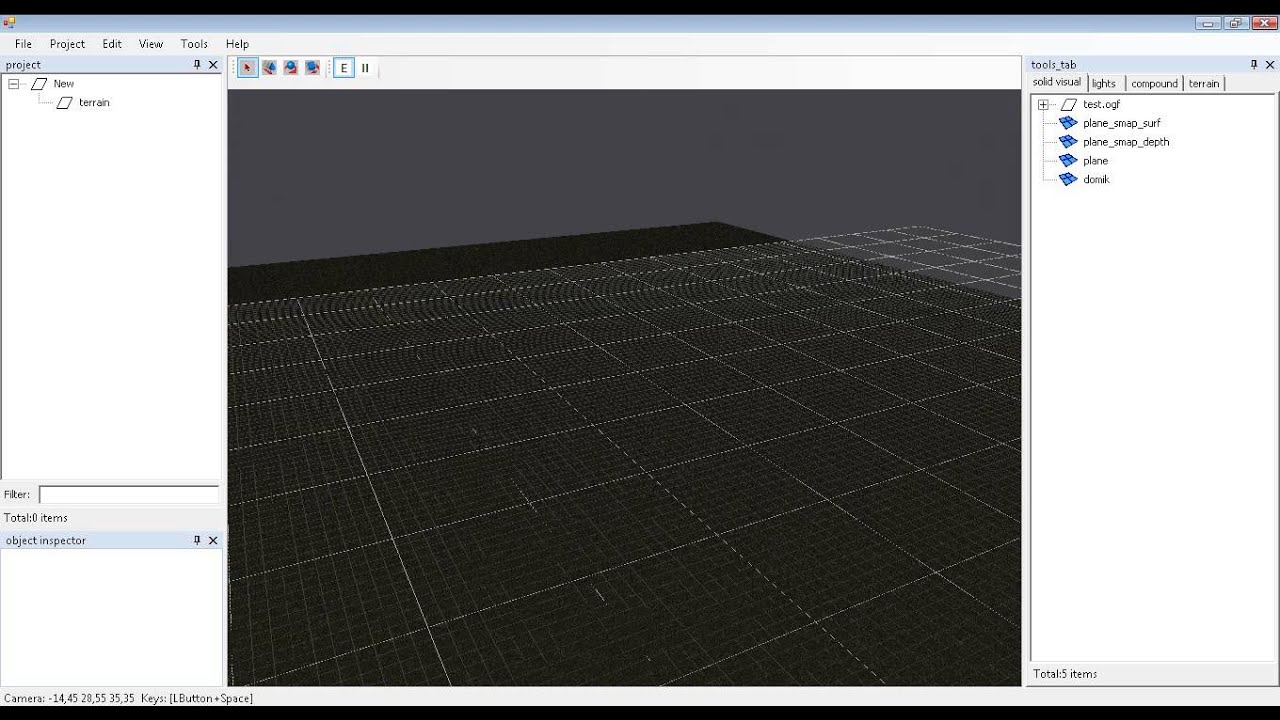This screenshot has height=720, width=1280.
Task: Click the New node icon
Action: [39, 84]
